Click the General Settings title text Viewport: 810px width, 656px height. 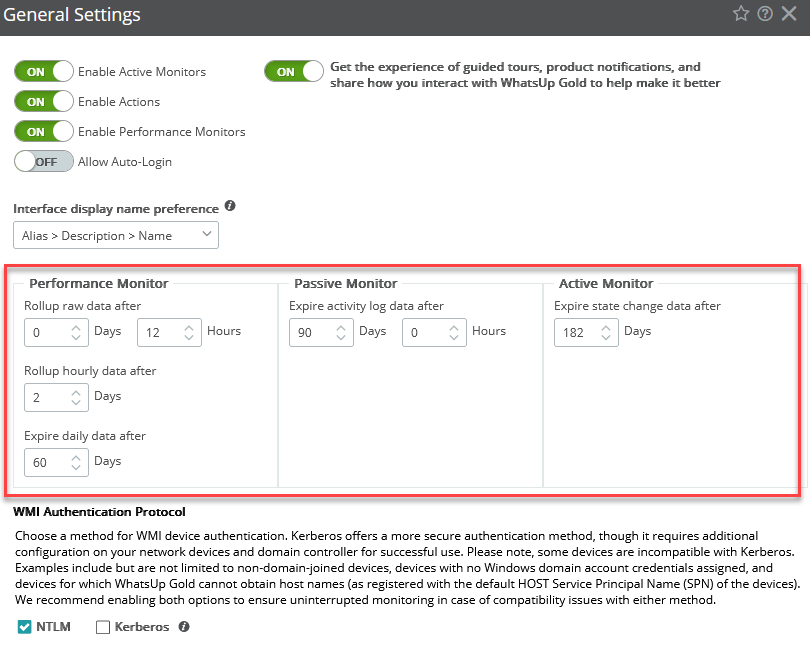tap(72, 14)
